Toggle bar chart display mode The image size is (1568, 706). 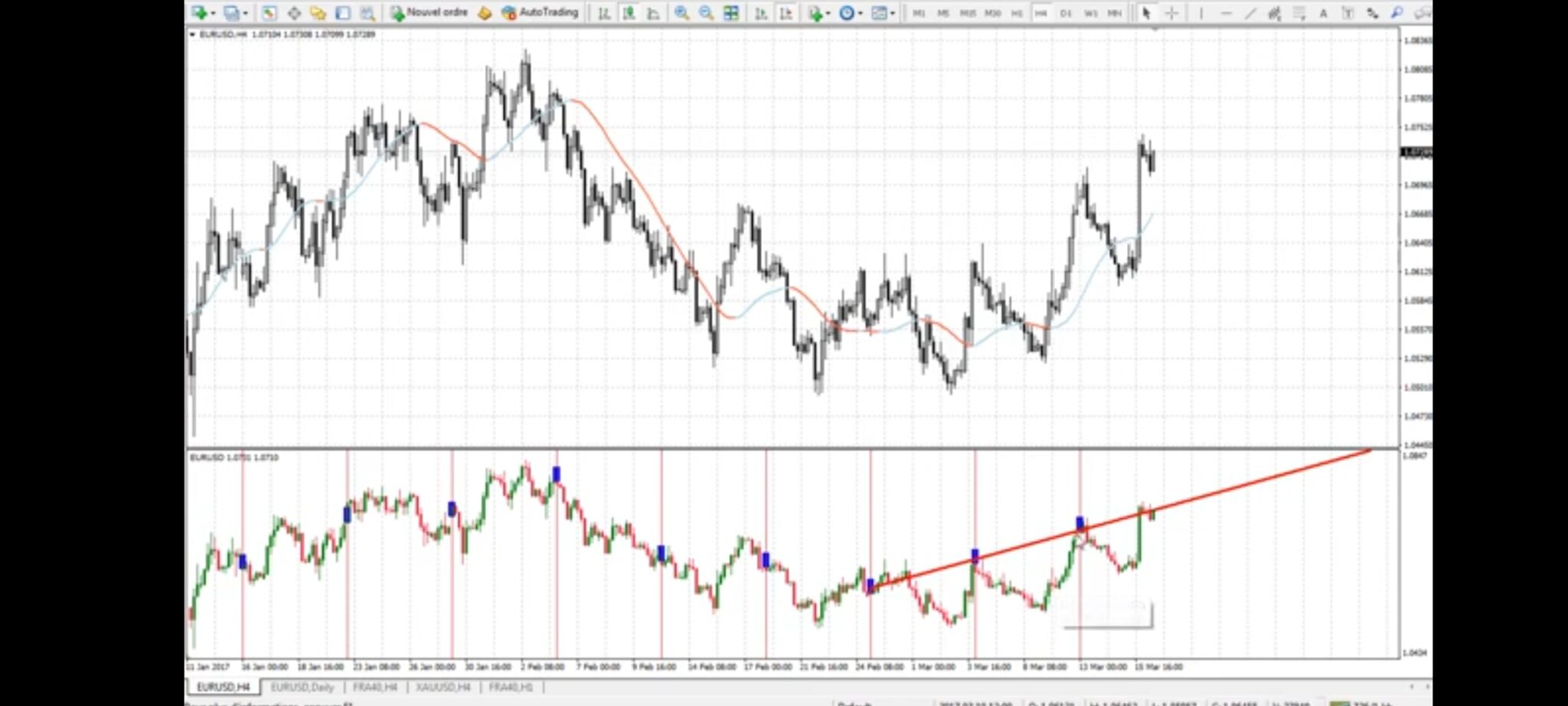click(604, 13)
